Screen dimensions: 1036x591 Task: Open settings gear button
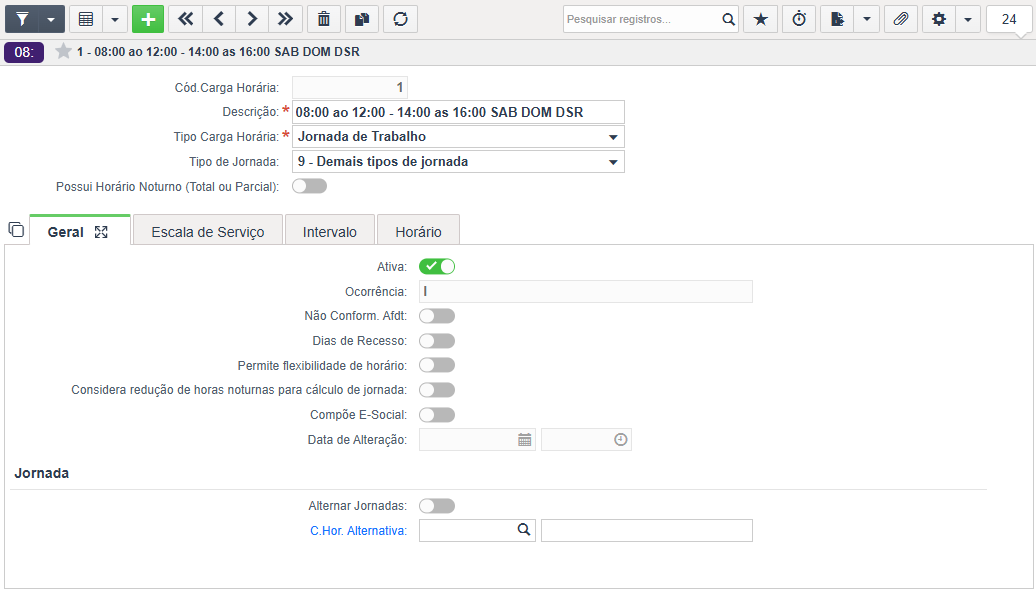[939, 19]
